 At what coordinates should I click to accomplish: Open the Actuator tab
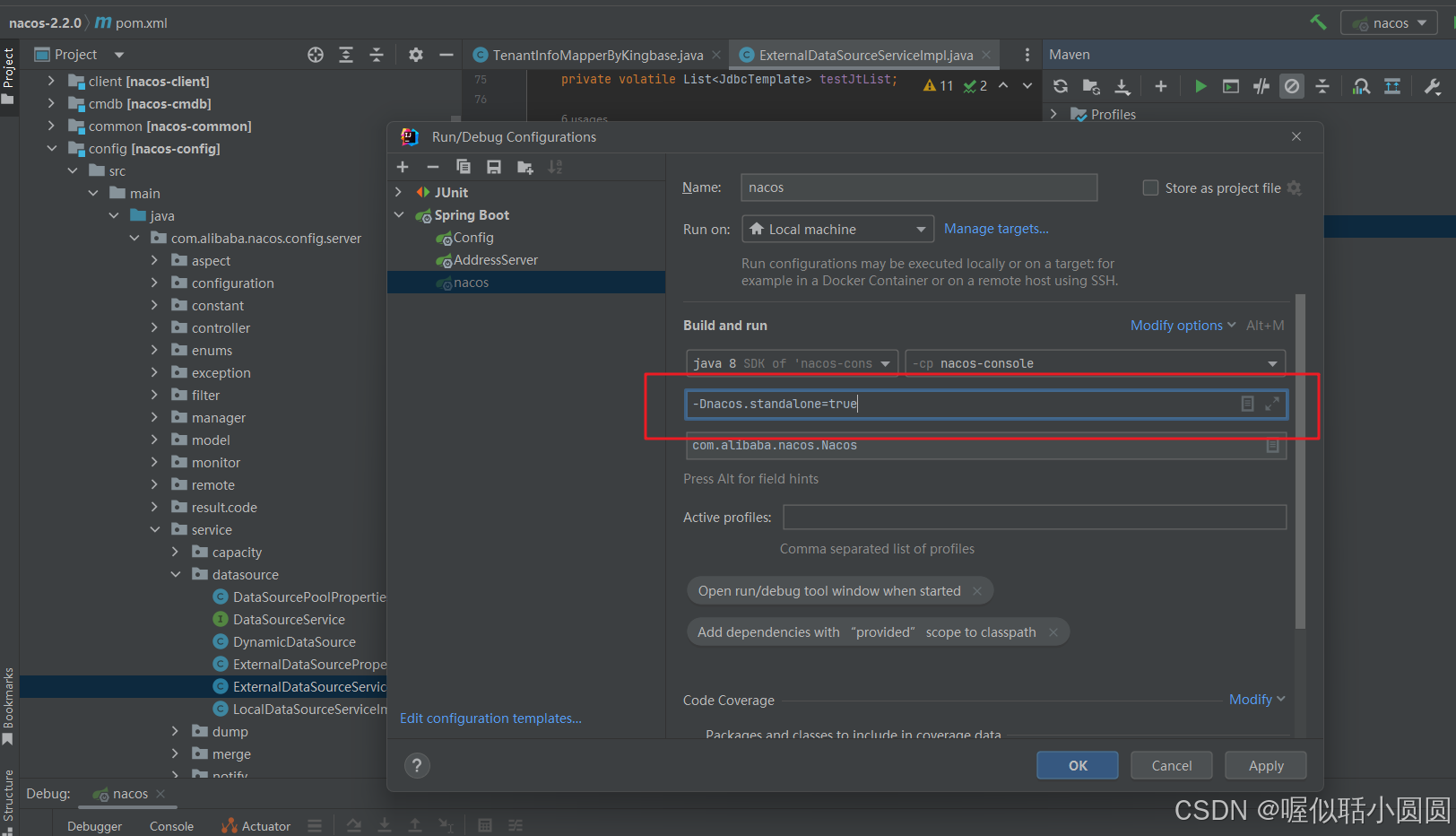[256, 826]
